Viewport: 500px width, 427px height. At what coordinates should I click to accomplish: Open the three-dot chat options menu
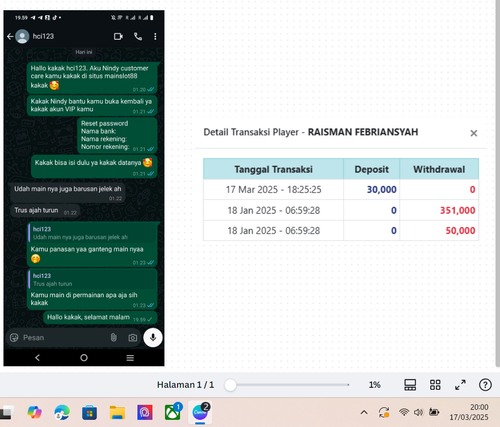(x=155, y=36)
